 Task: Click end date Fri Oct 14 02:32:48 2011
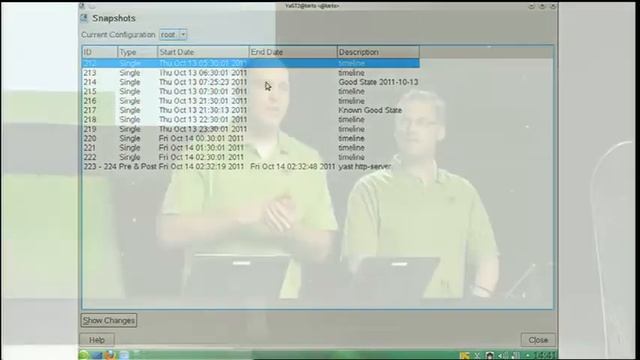[x=293, y=167]
